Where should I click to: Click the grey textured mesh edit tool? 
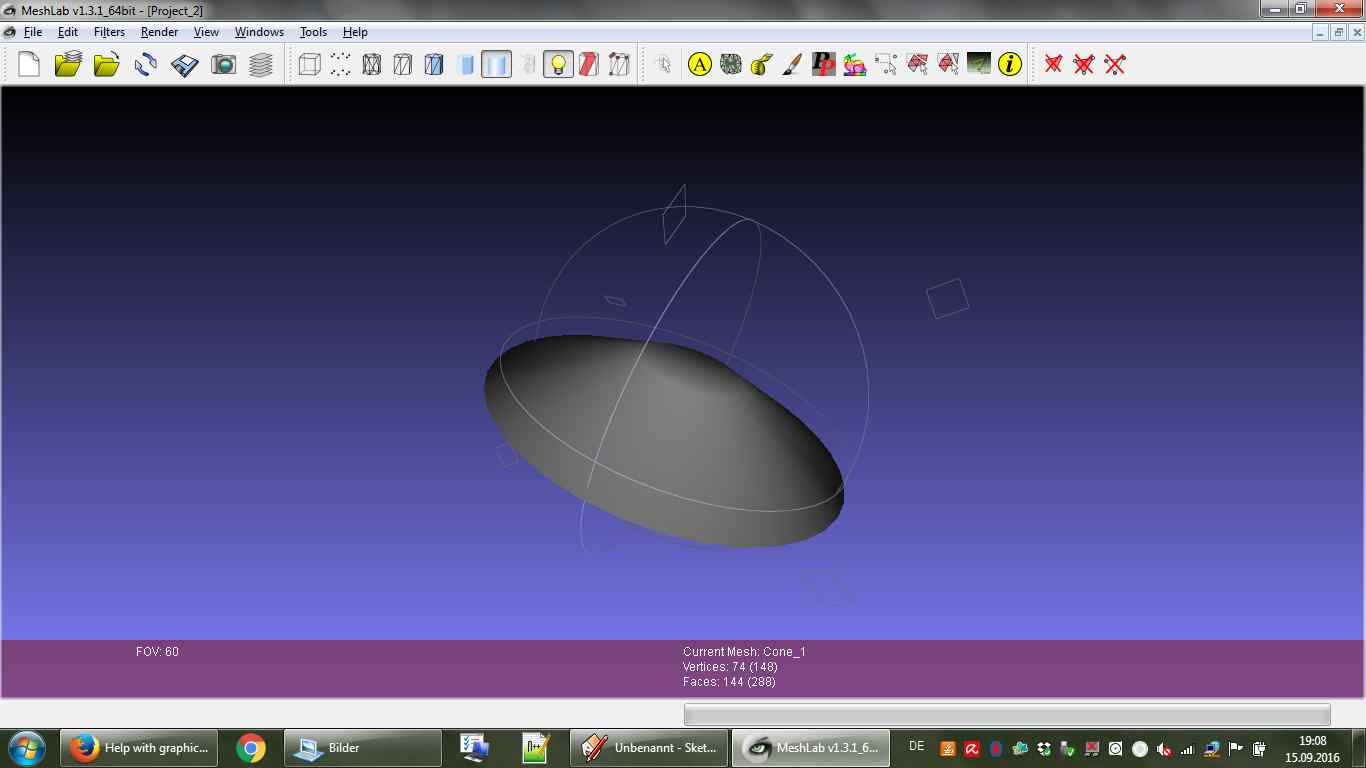point(731,65)
